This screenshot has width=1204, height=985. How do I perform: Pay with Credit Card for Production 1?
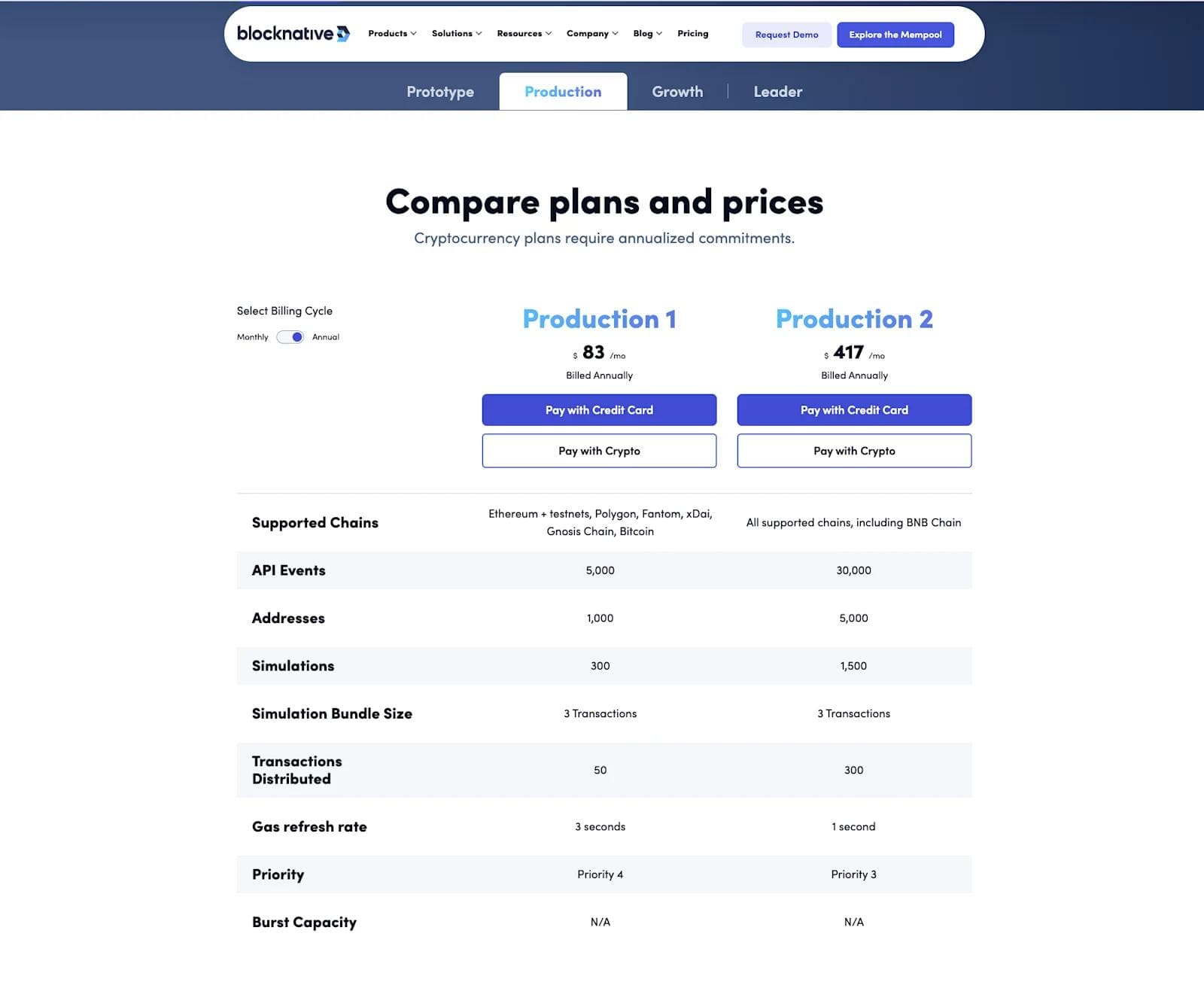pos(599,410)
